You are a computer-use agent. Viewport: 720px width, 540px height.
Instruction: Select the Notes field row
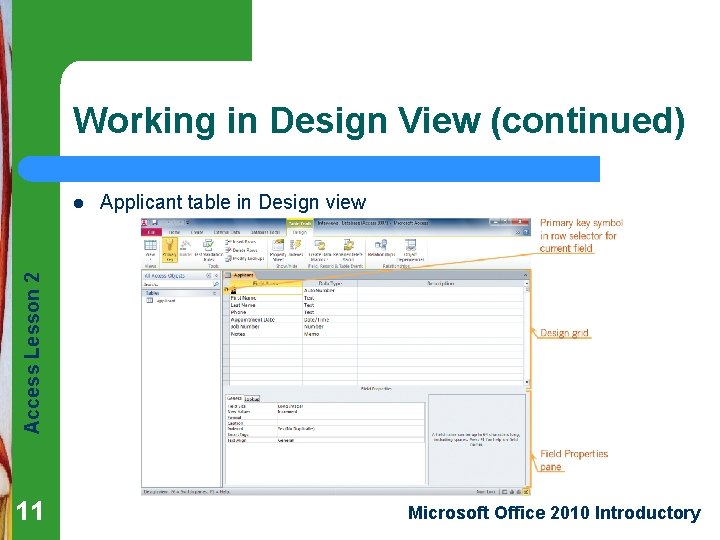coord(266,334)
